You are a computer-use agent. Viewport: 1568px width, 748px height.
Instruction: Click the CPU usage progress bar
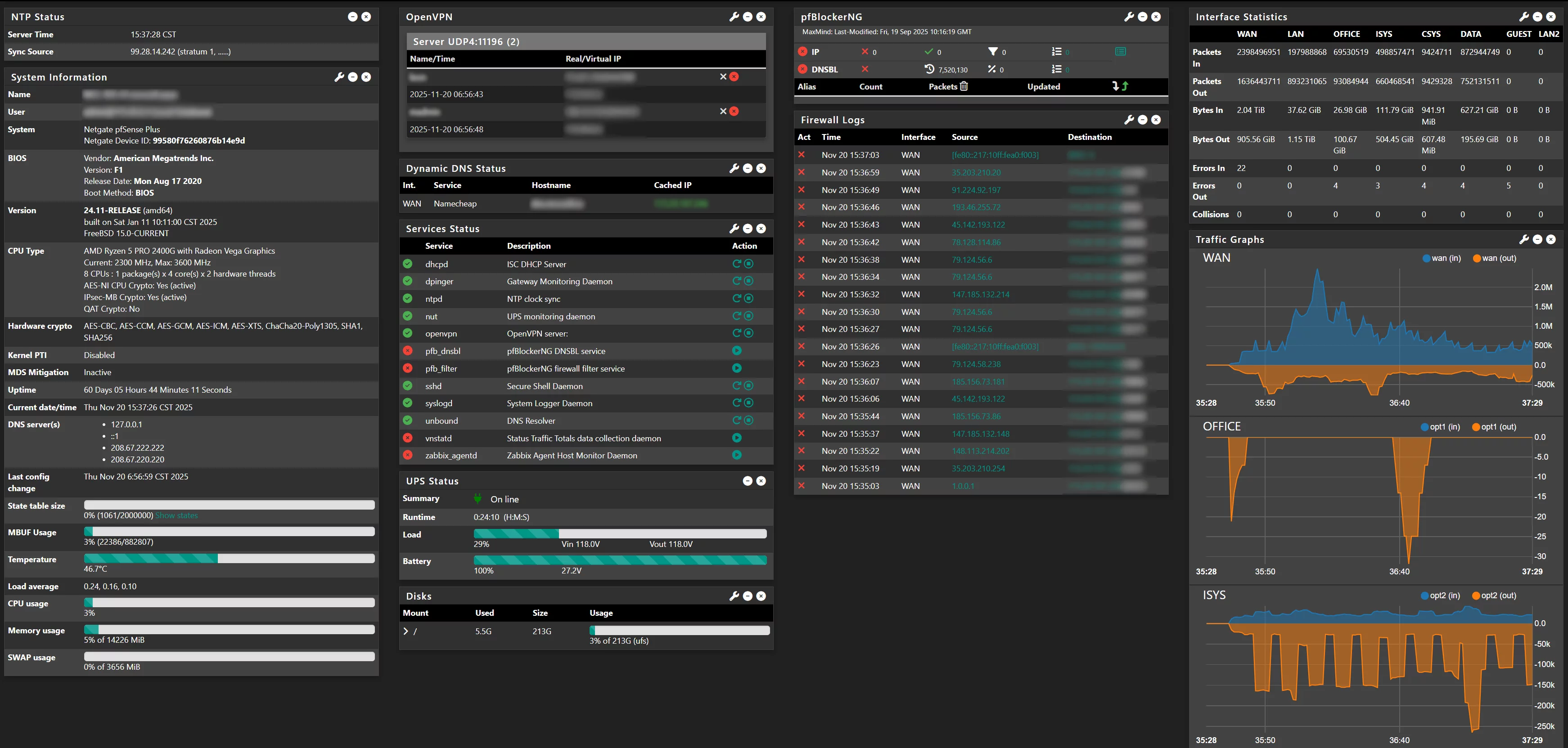[x=229, y=602]
